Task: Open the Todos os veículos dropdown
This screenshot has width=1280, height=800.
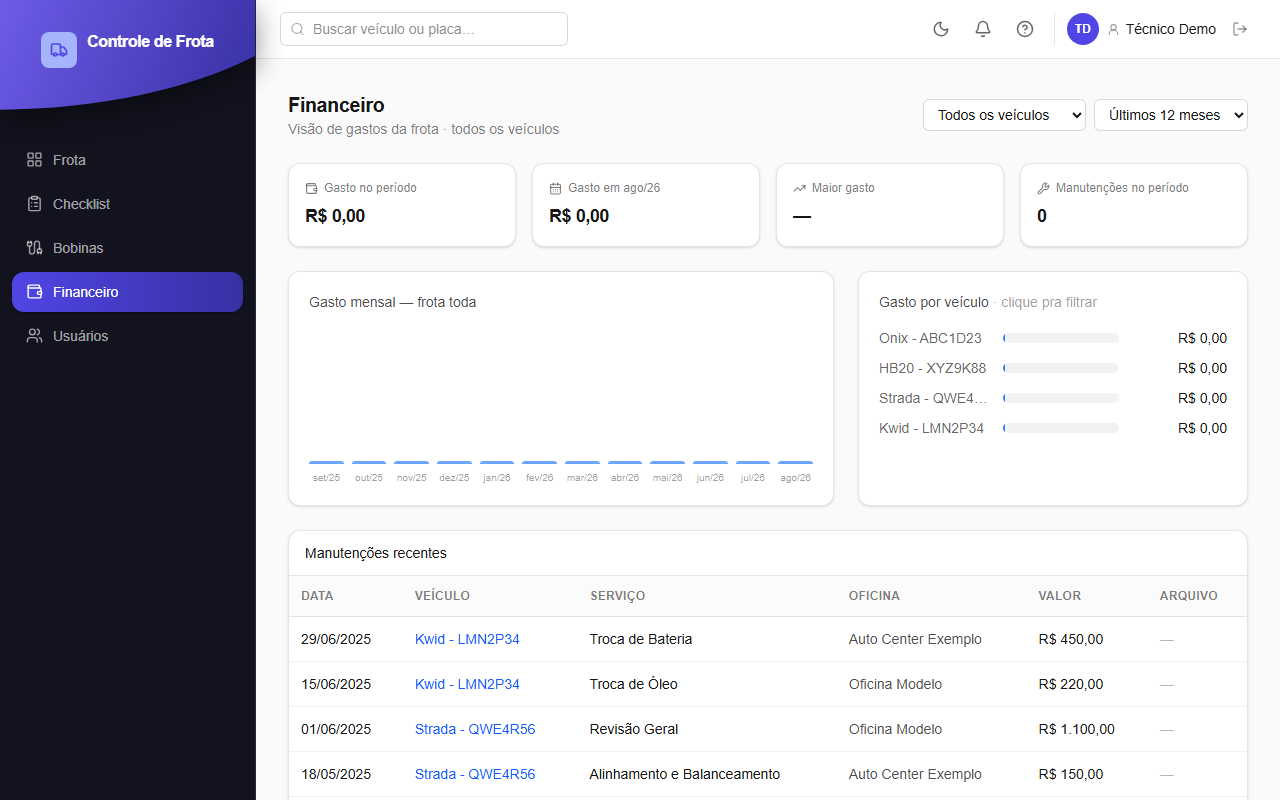Action: (x=1004, y=115)
